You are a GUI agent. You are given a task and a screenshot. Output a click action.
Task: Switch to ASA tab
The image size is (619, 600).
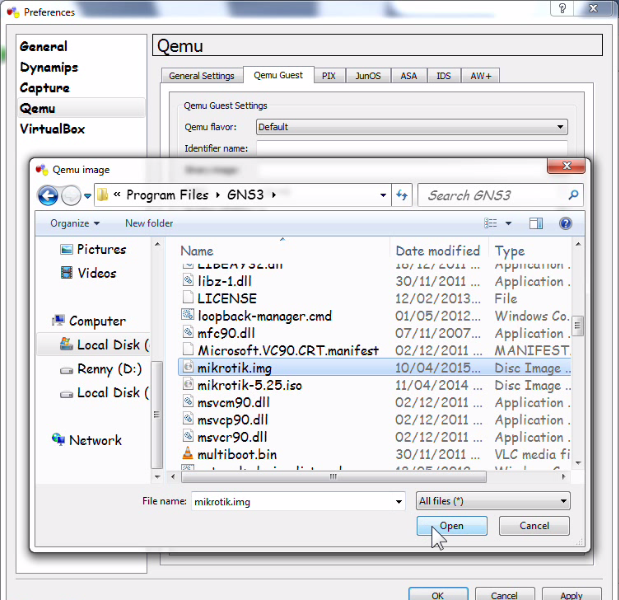[409, 75]
